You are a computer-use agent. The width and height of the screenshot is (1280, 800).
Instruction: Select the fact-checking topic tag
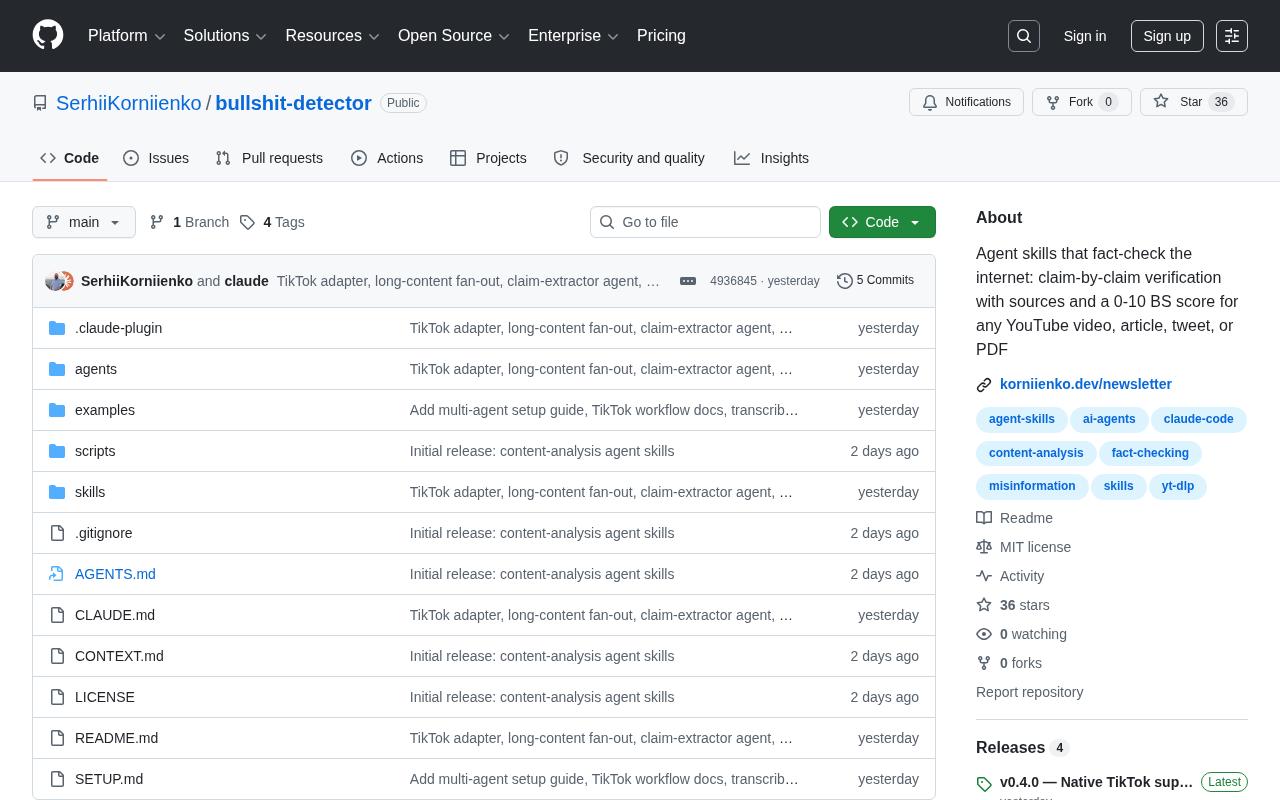1150,454
